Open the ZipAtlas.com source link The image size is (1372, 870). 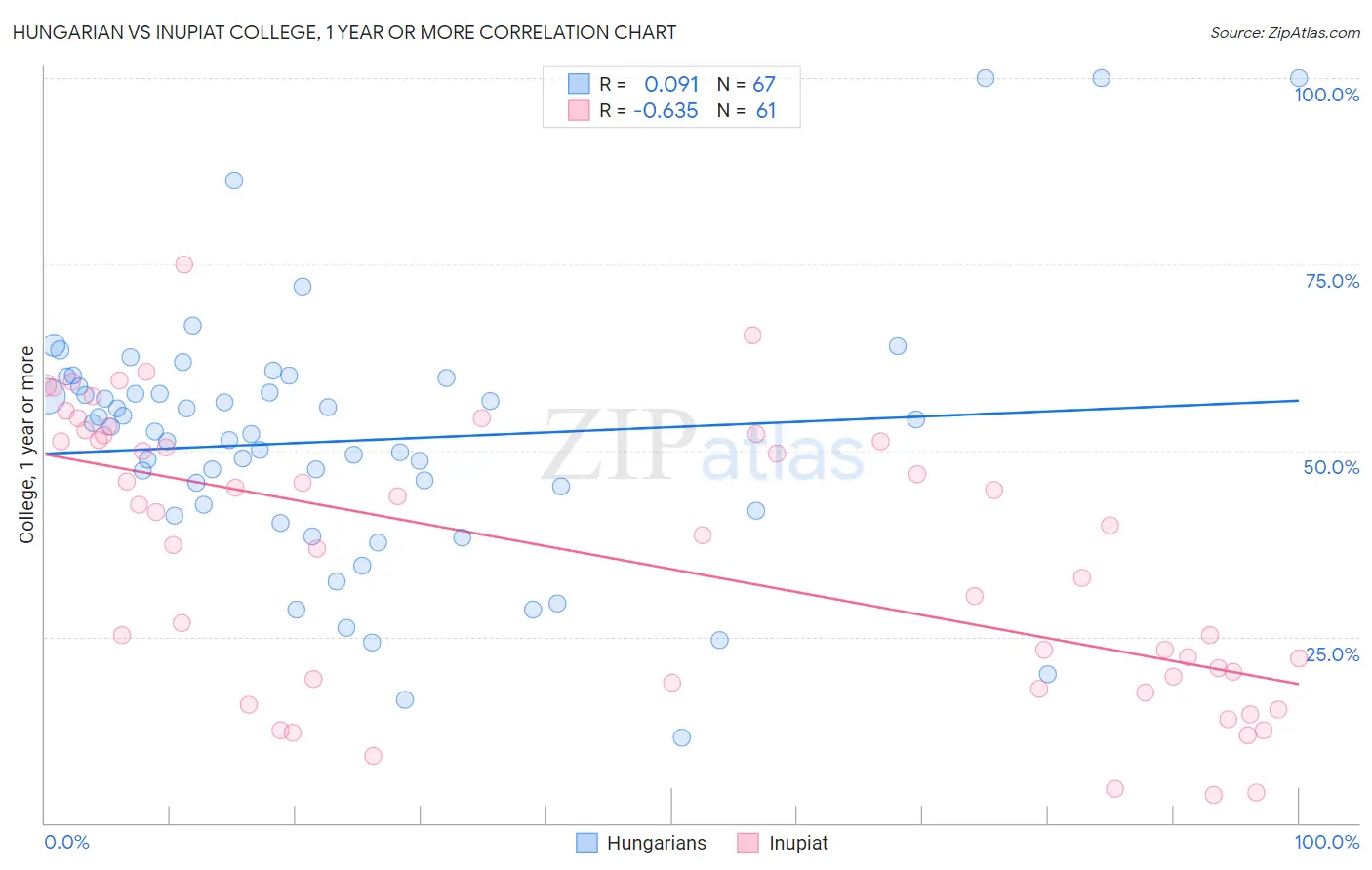pos(1285,32)
